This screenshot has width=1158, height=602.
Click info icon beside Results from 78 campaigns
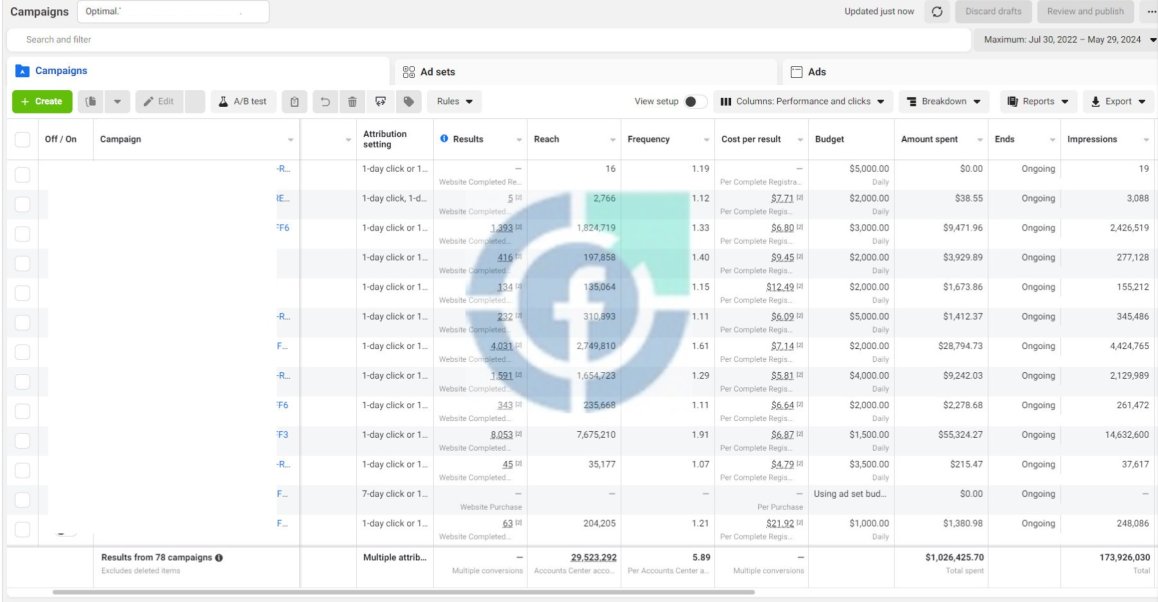219,558
